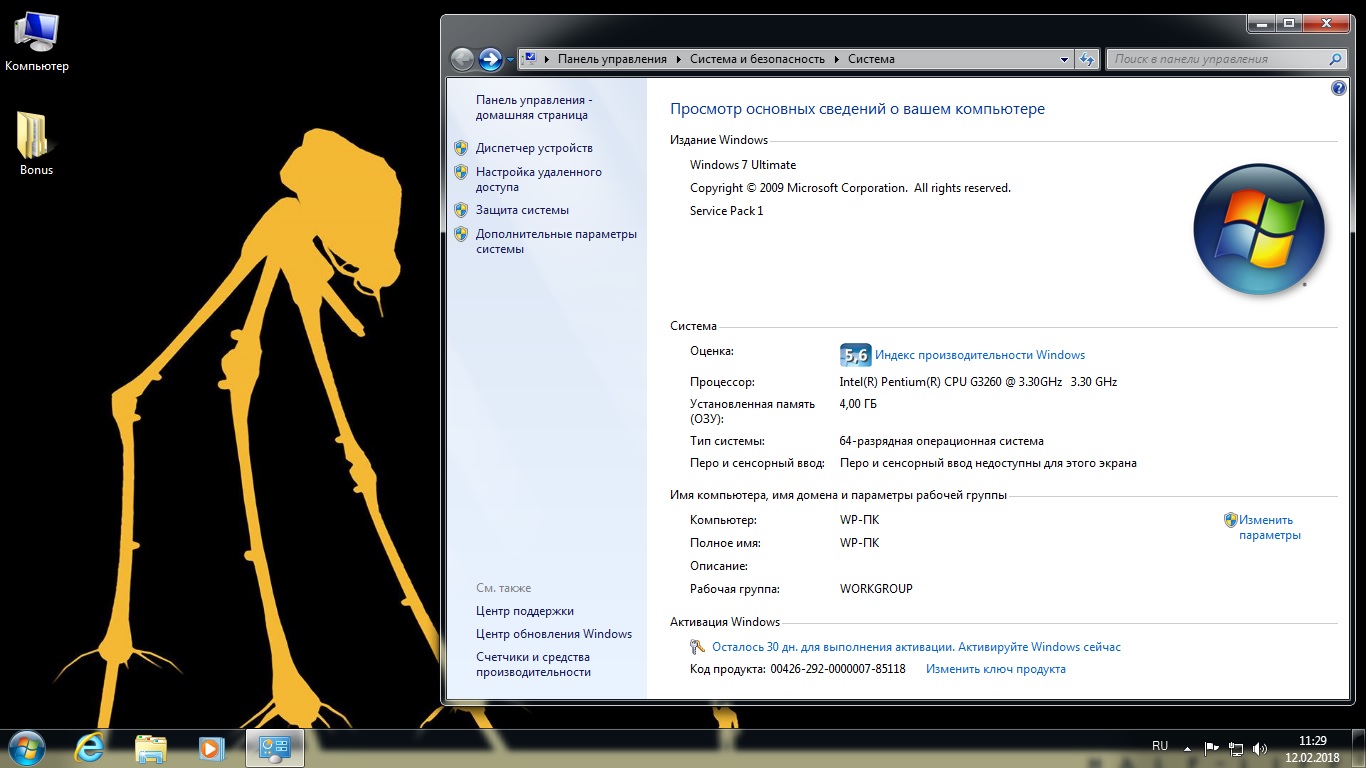Open the Bonus folder on desktop
The height and width of the screenshot is (768, 1366).
coord(36,141)
